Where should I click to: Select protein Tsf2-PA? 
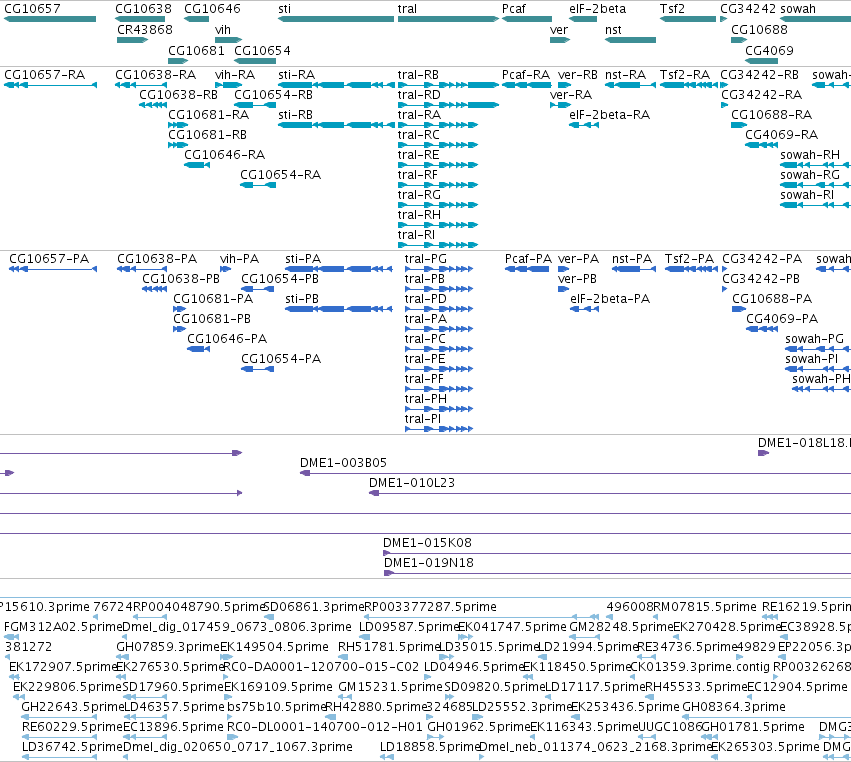point(691,269)
